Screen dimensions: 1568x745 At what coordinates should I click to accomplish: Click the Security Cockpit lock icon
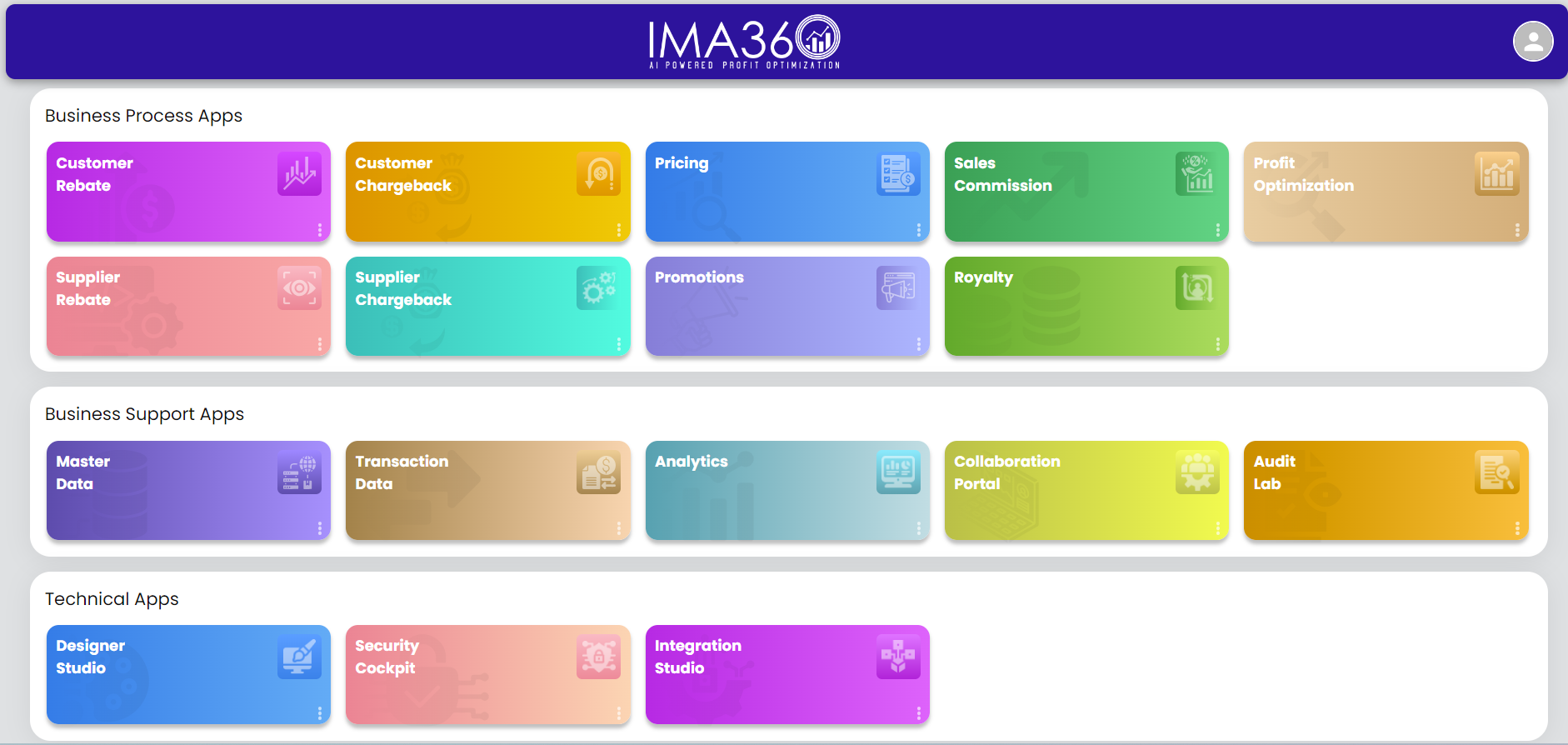click(598, 657)
